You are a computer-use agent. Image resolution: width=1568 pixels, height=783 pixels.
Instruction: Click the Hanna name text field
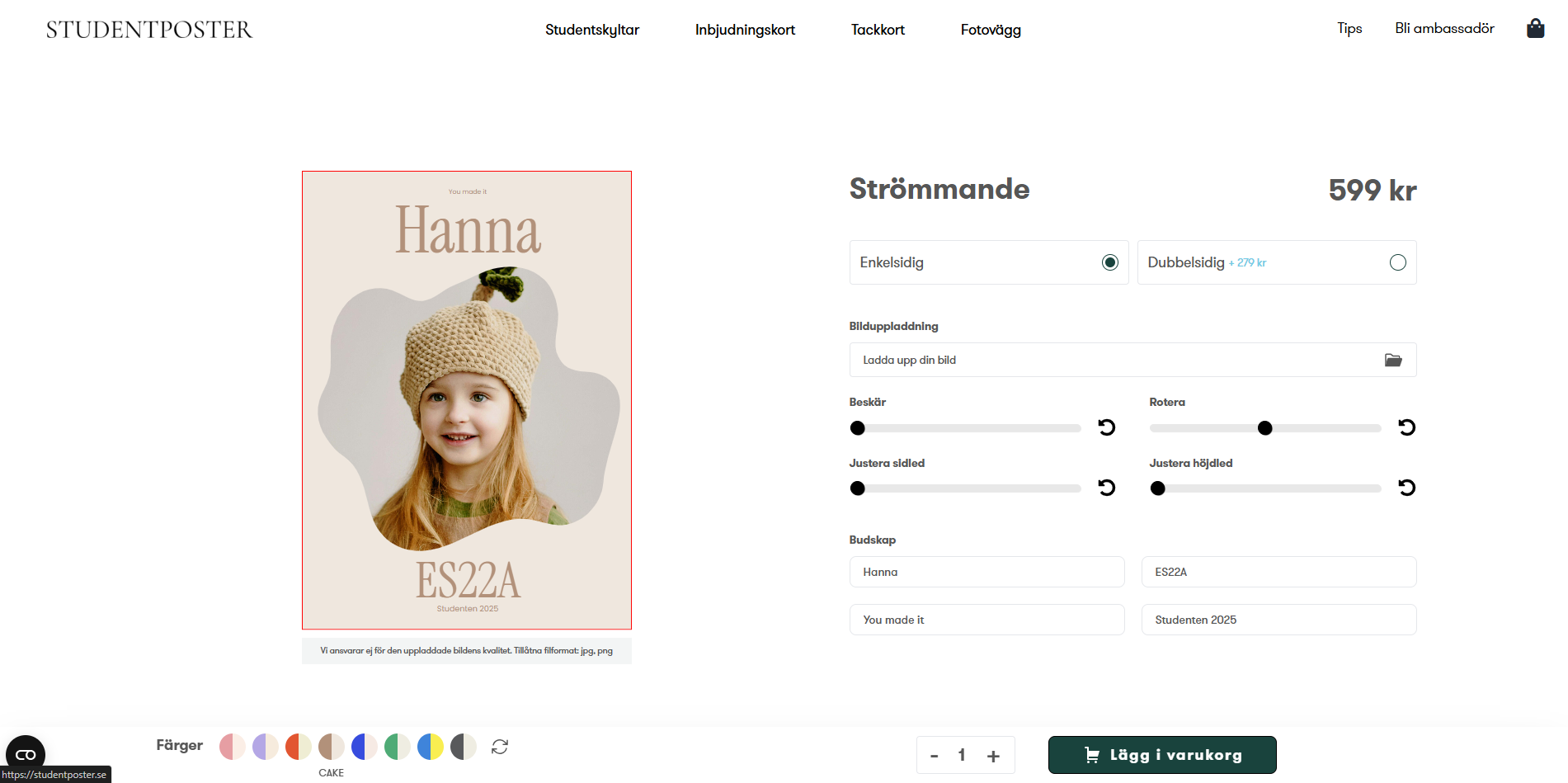point(986,572)
